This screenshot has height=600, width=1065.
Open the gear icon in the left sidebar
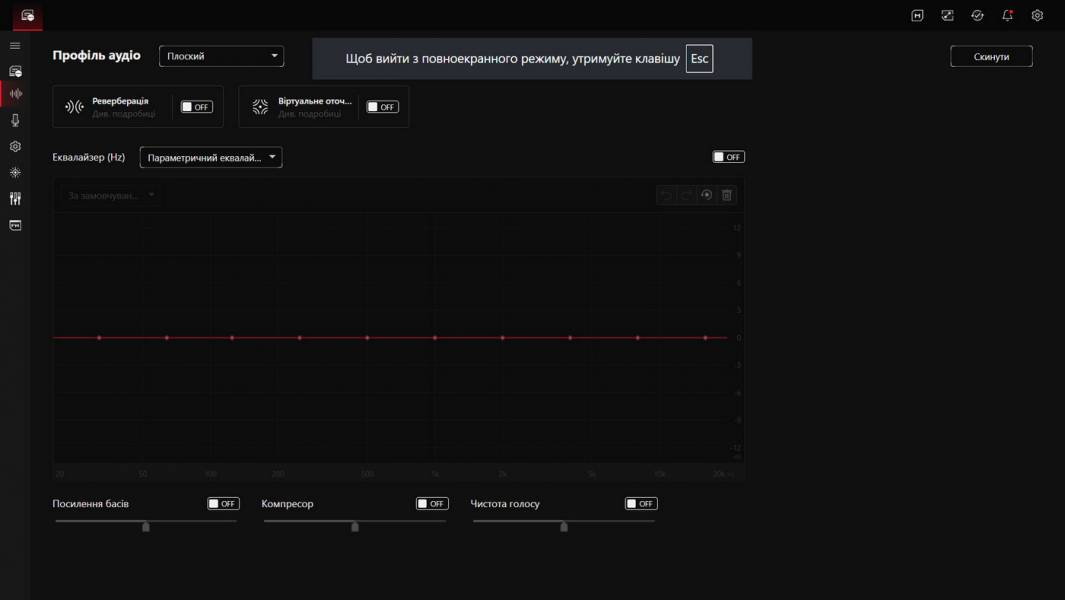tap(15, 146)
